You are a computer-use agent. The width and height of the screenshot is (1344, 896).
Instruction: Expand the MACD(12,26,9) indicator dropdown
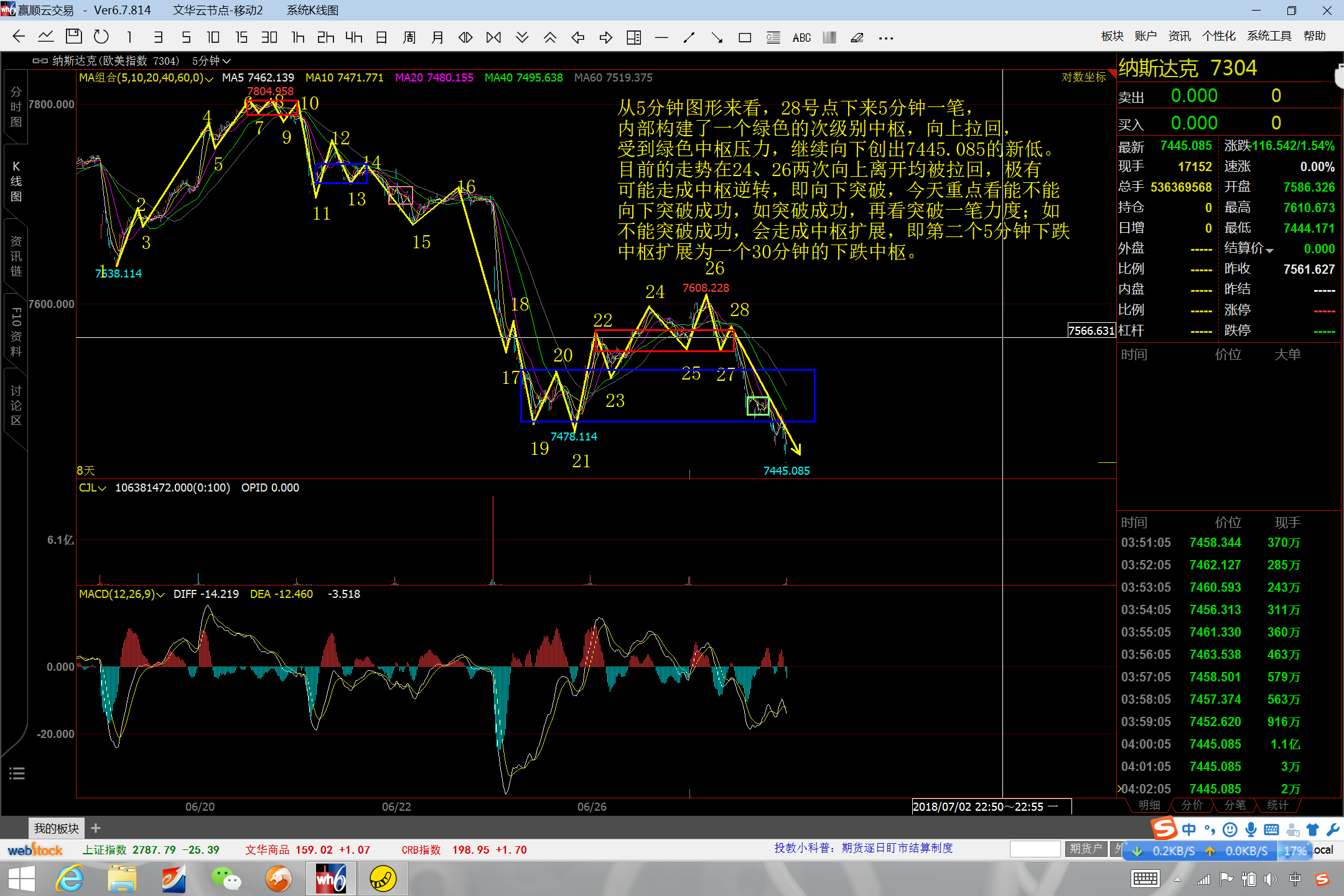pos(121,594)
